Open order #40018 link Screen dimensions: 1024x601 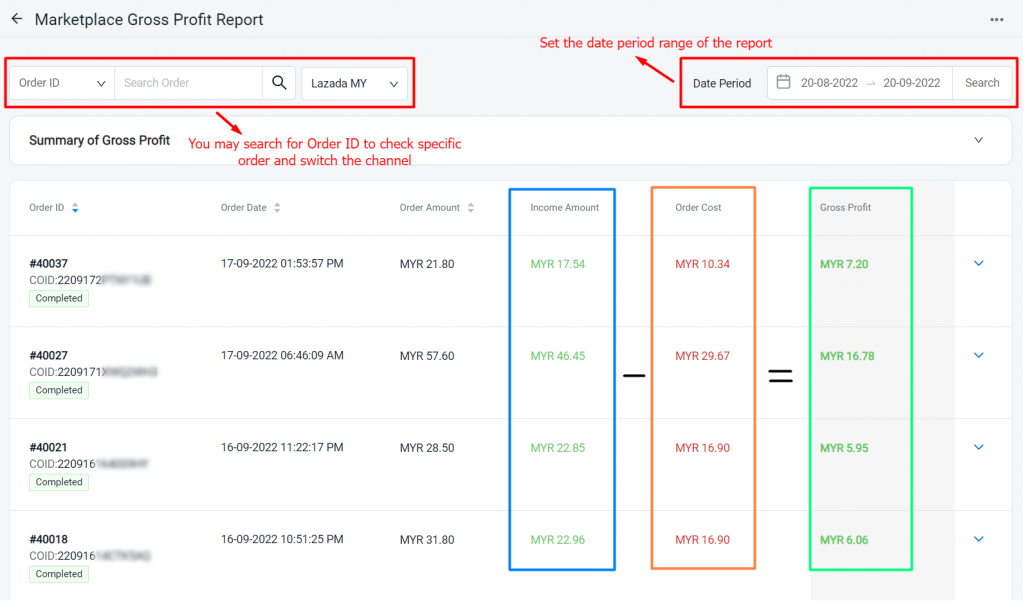[48, 540]
